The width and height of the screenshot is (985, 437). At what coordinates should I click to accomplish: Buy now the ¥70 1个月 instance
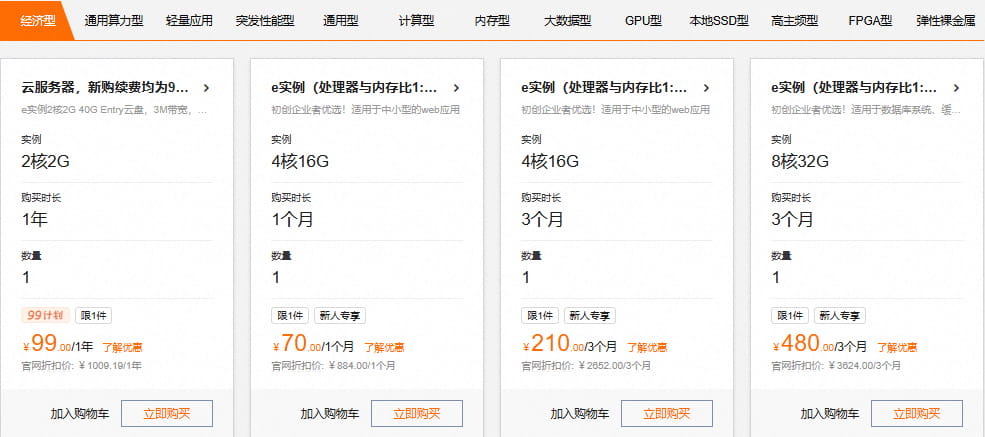417,413
